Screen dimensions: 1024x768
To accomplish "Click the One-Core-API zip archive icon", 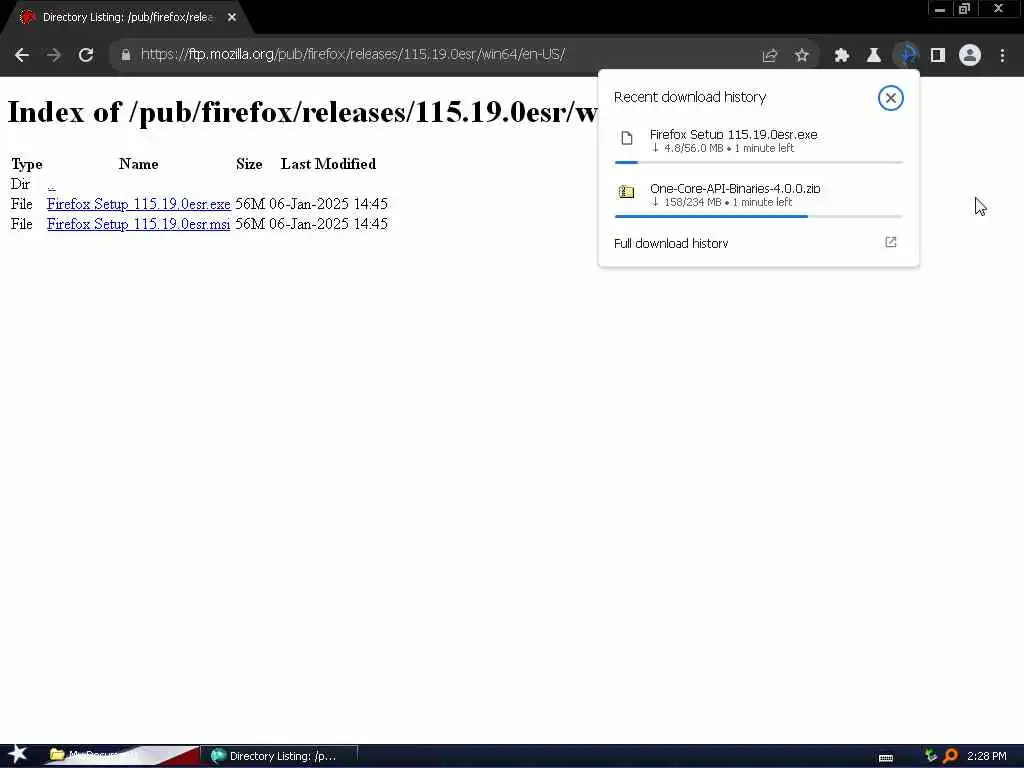I will pyautogui.click(x=627, y=192).
